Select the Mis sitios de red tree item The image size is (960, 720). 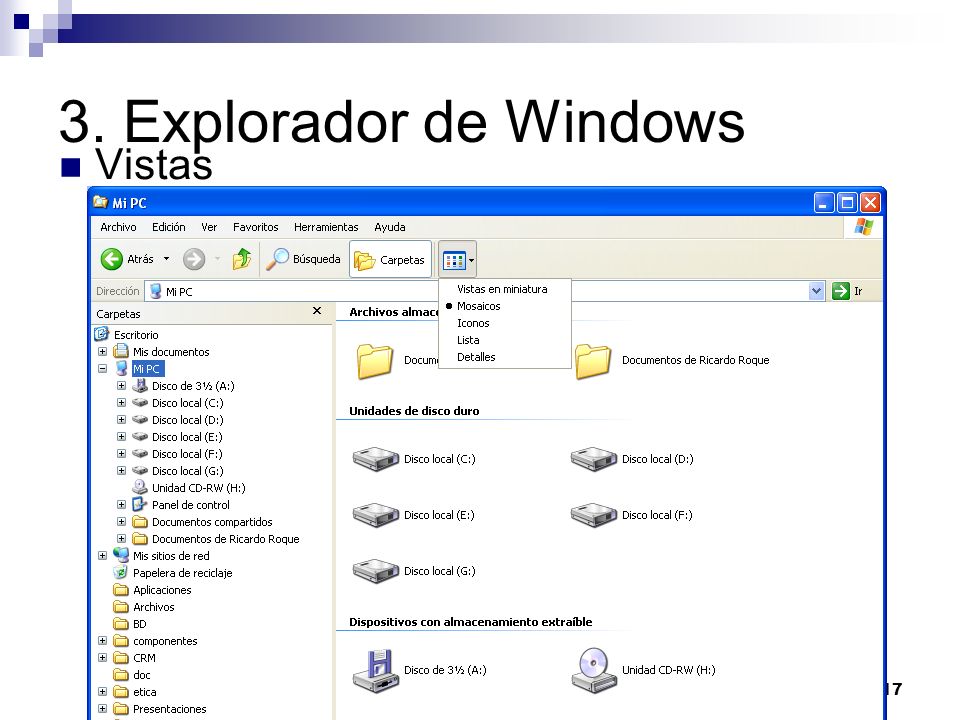point(171,556)
